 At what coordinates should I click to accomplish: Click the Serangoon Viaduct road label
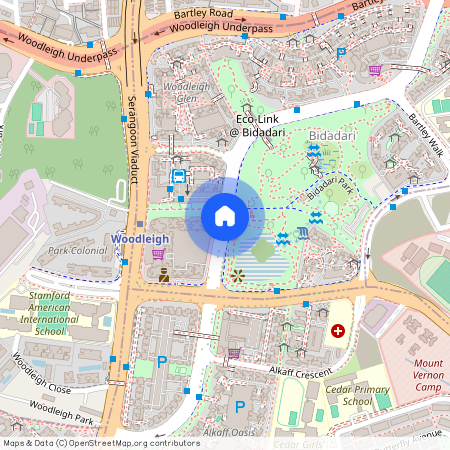[133, 140]
